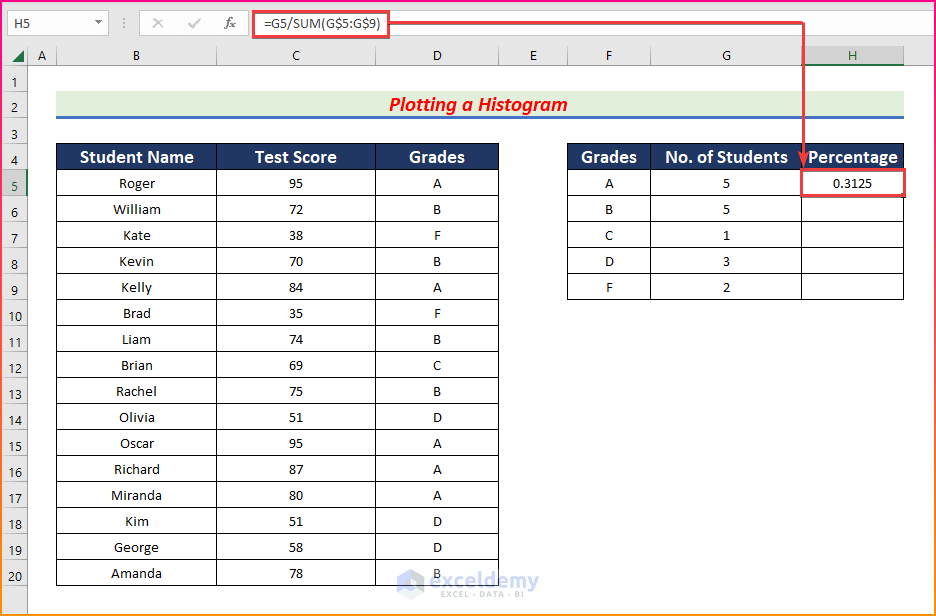Click inside the formula bar showing =G5/SUM(G$5:G$9)

320,22
